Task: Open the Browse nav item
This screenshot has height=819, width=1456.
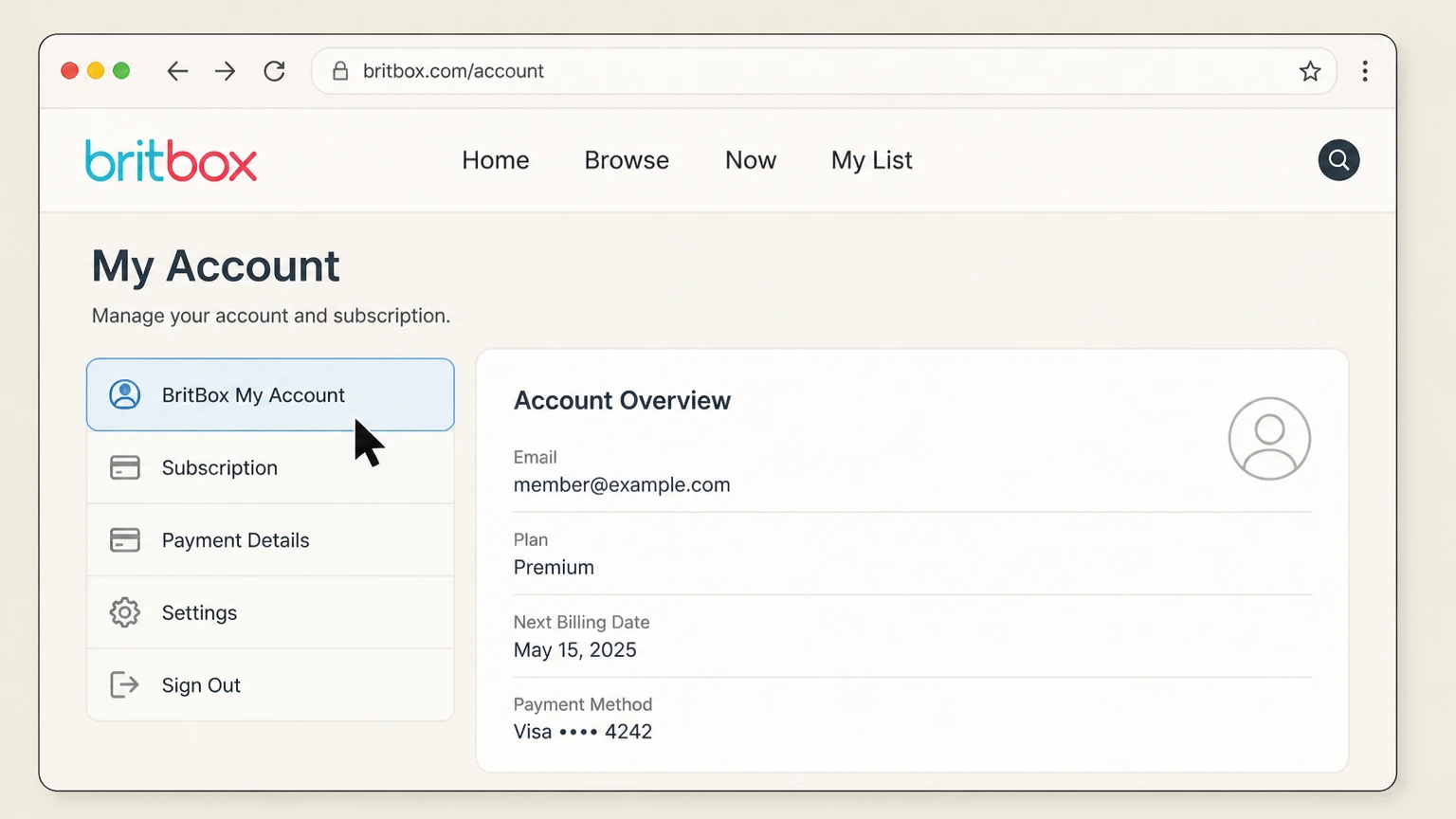Action: pyautogui.click(x=627, y=160)
